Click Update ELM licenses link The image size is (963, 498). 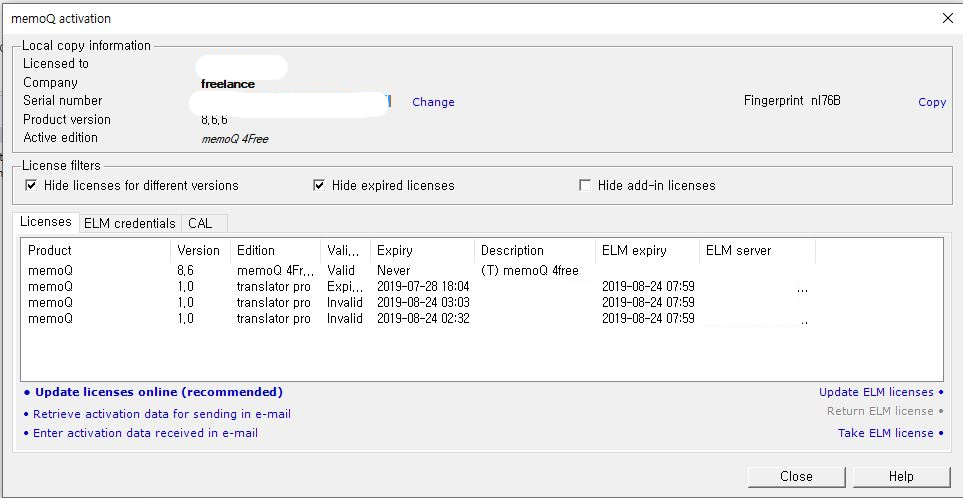click(875, 392)
